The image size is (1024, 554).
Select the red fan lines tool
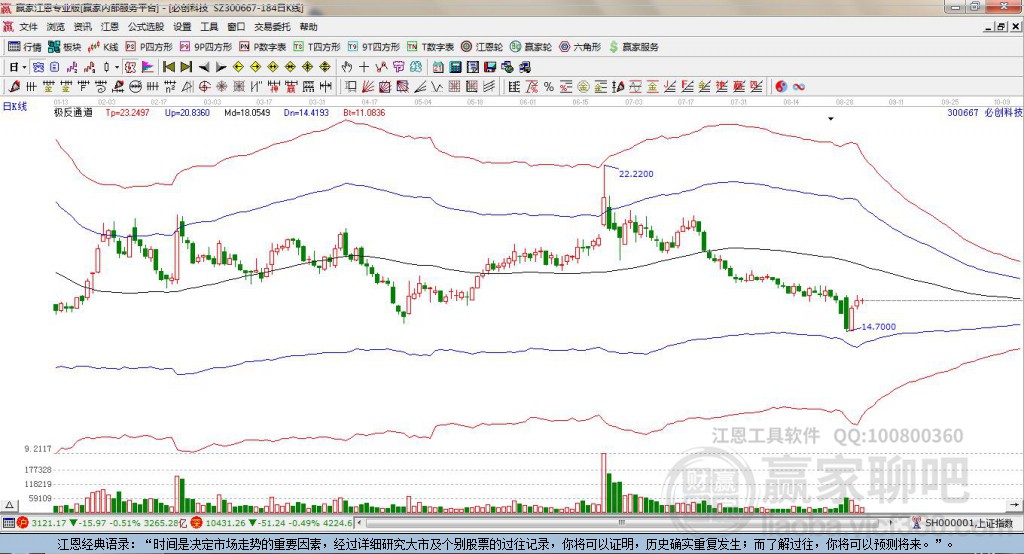point(368,87)
